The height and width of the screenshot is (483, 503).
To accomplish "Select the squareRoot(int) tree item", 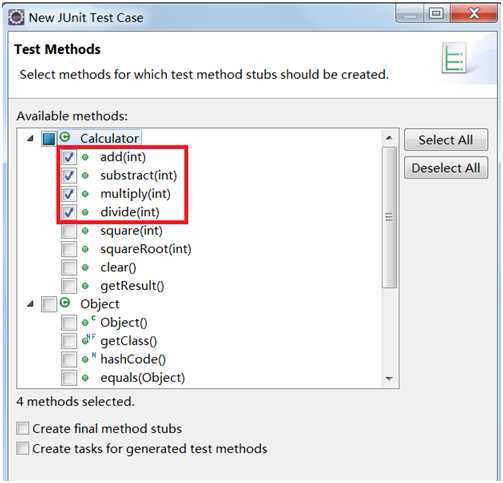I will click(146, 249).
